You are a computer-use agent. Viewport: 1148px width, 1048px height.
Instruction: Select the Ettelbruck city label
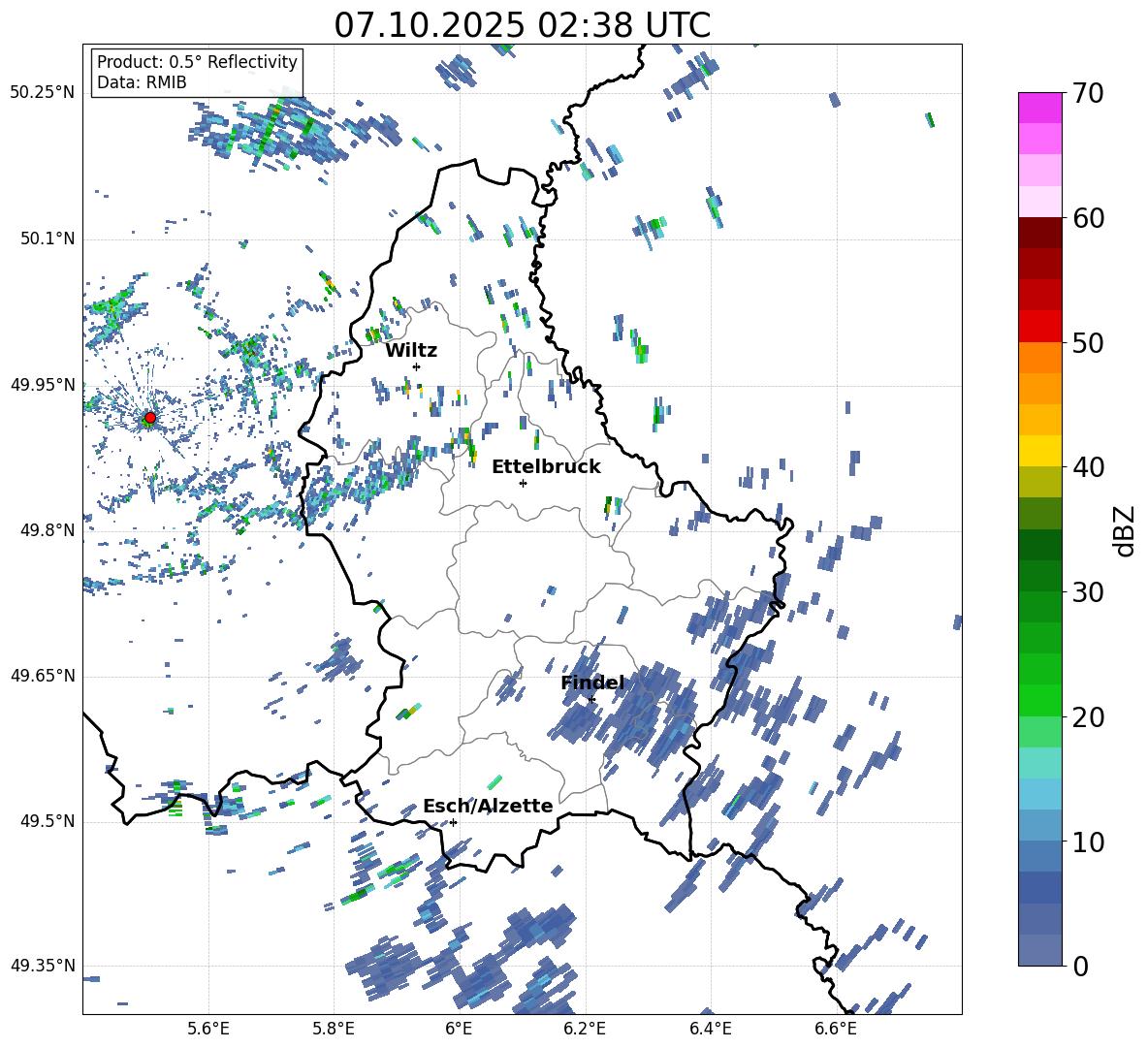(545, 466)
